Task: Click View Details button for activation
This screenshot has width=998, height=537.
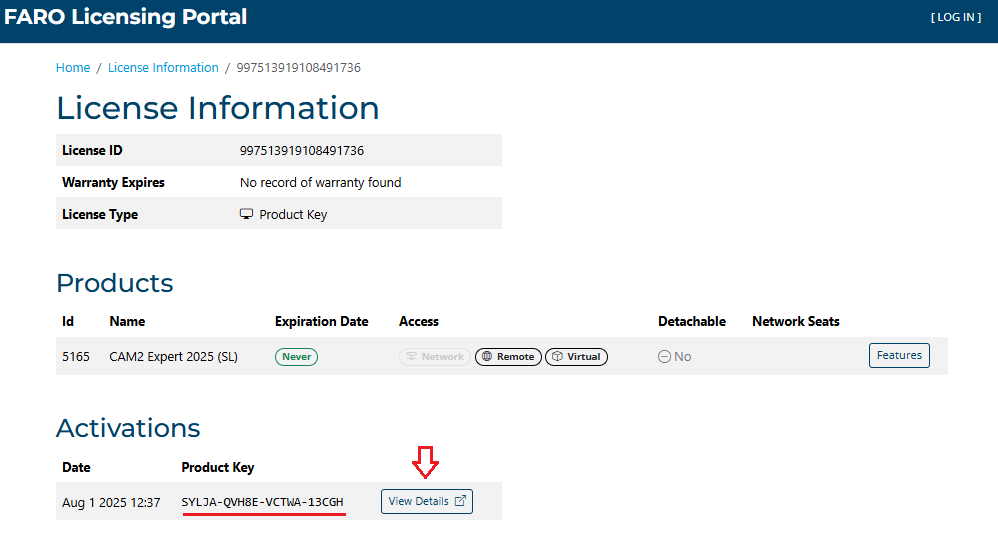Action: click(x=426, y=501)
